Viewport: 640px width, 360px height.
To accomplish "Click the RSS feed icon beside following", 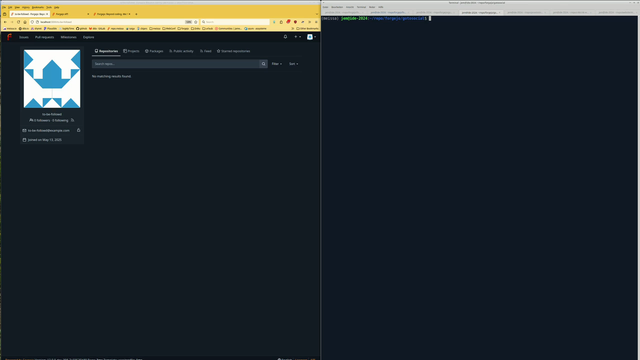I will (x=73, y=120).
